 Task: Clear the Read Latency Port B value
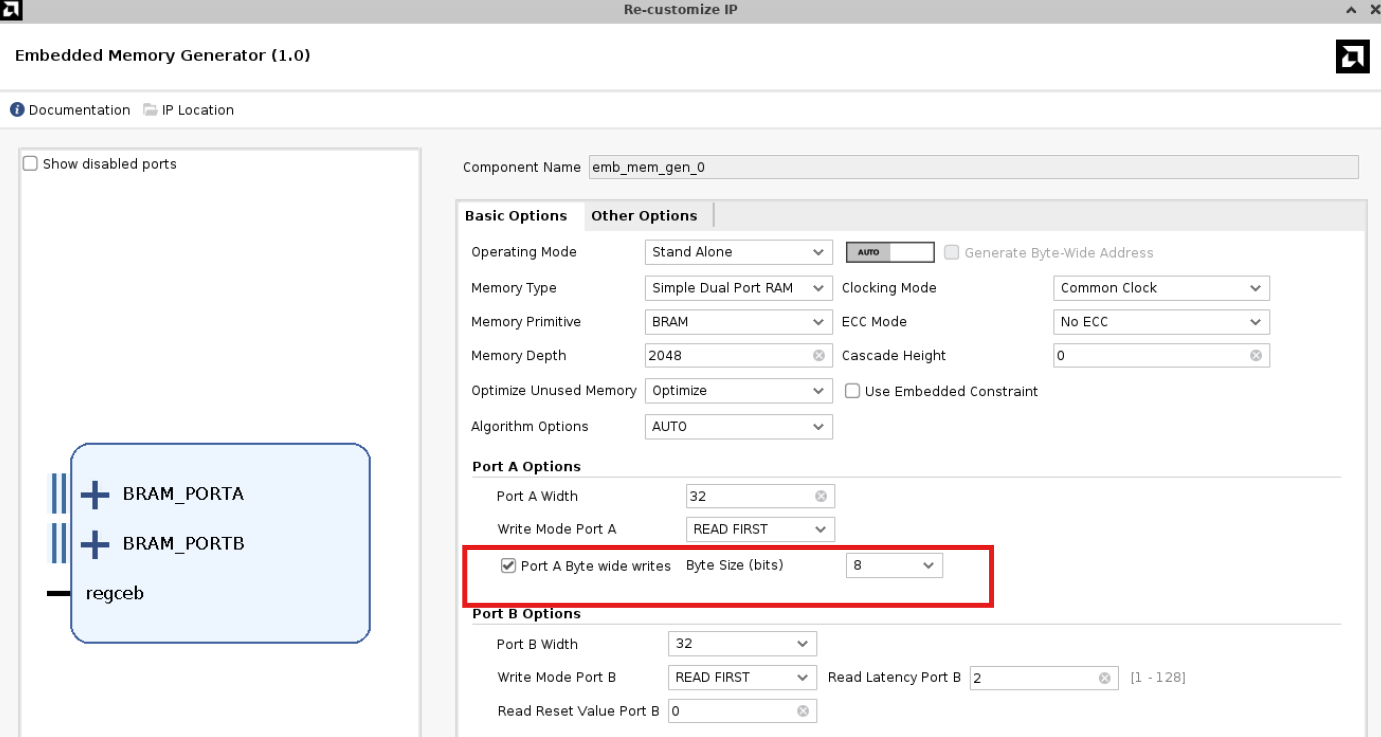pos(1105,677)
